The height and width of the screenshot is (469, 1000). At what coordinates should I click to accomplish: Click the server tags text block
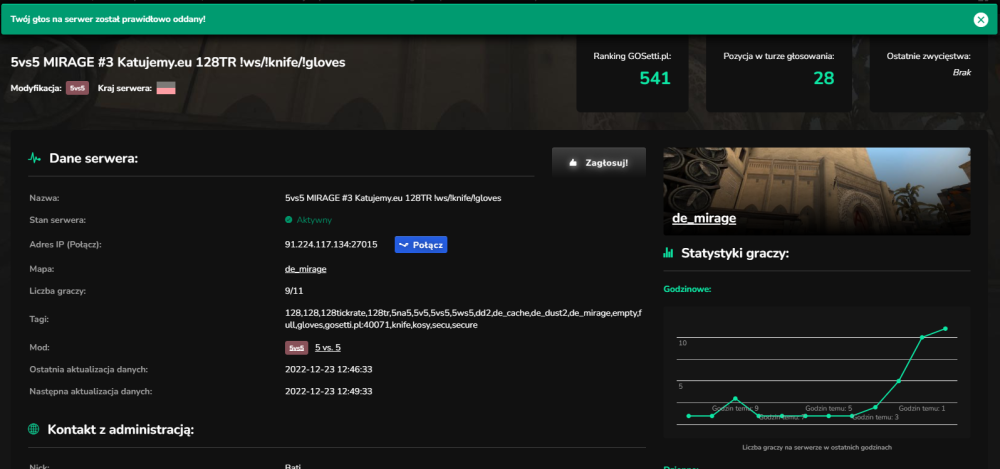[x=464, y=319]
